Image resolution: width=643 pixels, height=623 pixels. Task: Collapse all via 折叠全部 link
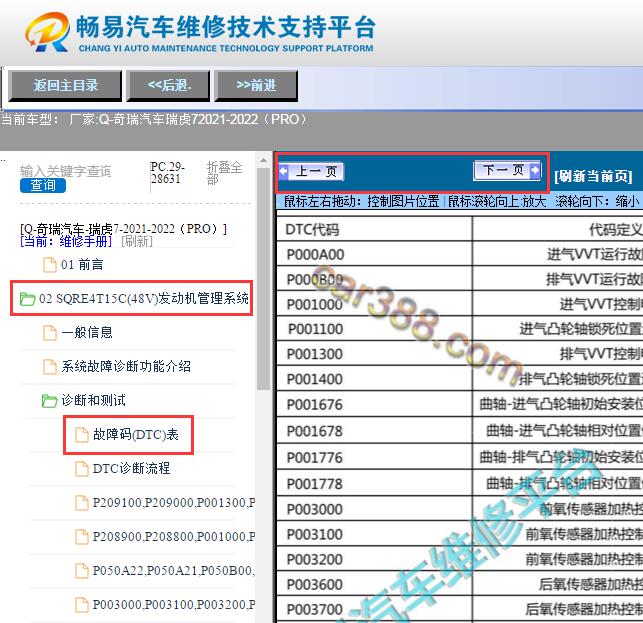[x=224, y=173]
